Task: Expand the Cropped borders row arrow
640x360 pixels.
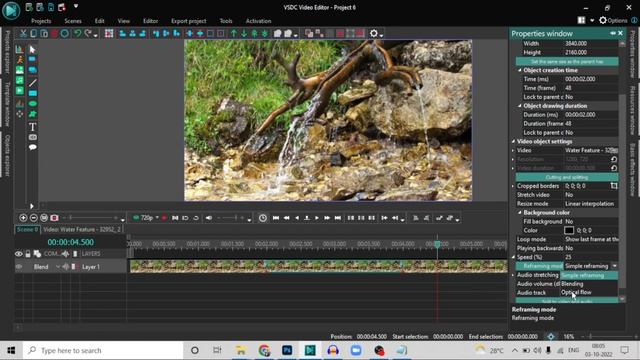Action: tap(513, 186)
